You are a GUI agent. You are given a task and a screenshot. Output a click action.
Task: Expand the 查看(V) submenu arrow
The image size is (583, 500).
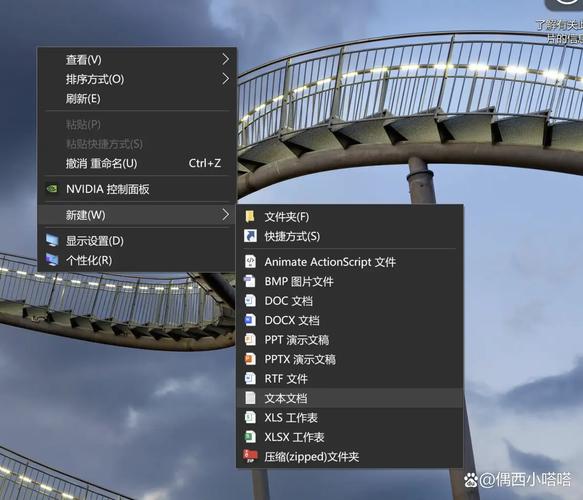click(x=225, y=59)
